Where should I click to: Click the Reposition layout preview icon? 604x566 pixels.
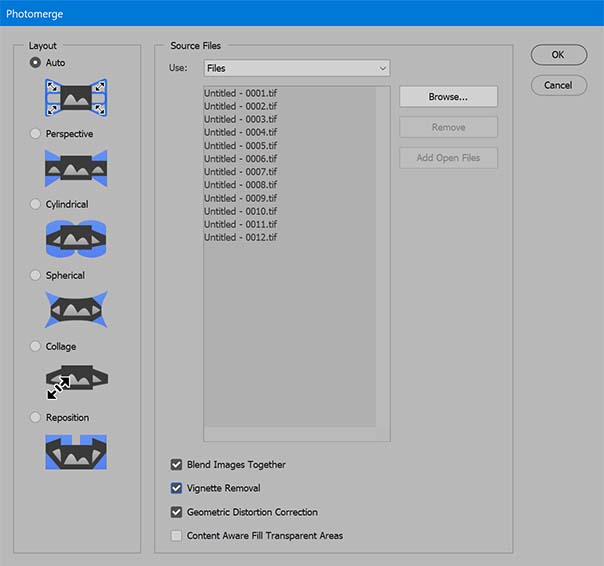pos(76,451)
